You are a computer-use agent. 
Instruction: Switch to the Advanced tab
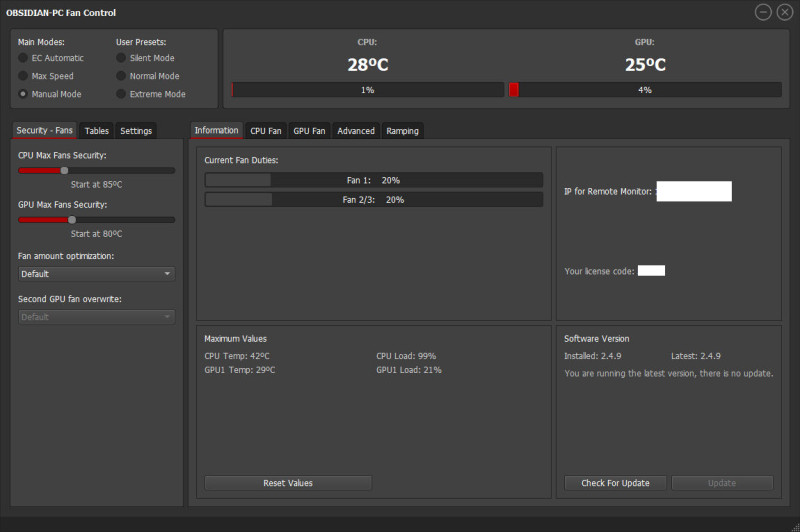pyautogui.click(x=356, y=131)
